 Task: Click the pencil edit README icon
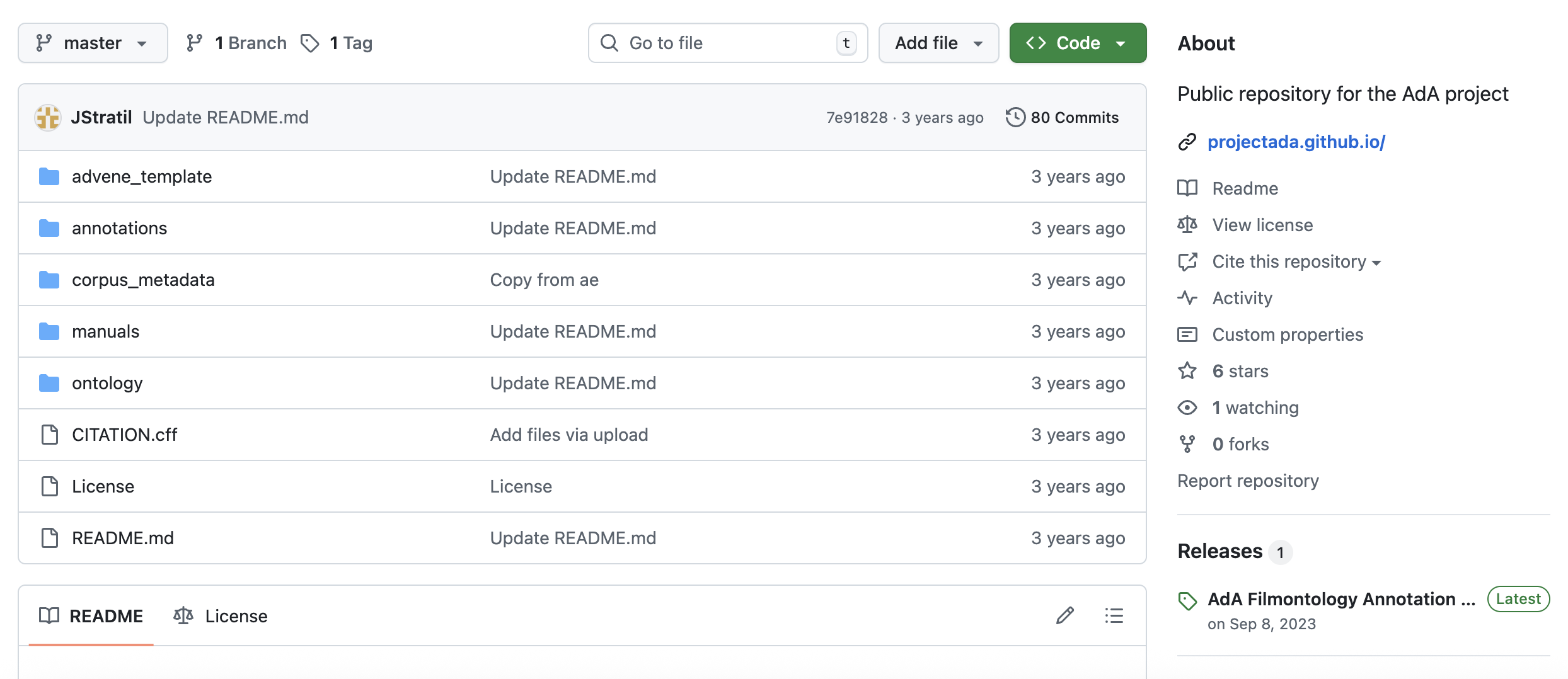[1064, 615]
